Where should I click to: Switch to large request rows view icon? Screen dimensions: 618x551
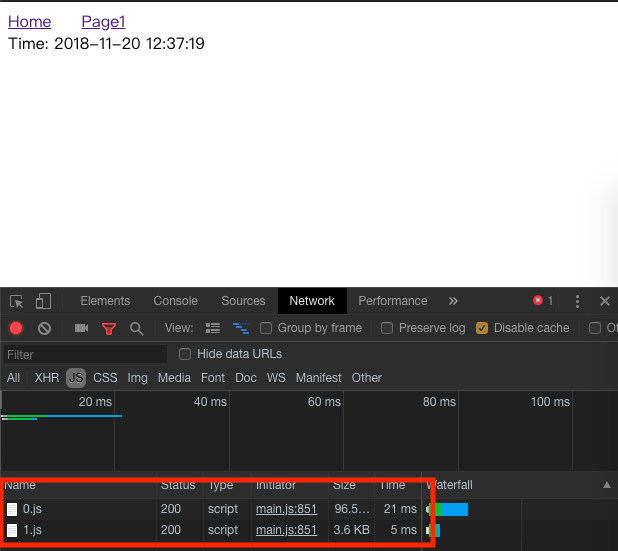pos(213,328)
